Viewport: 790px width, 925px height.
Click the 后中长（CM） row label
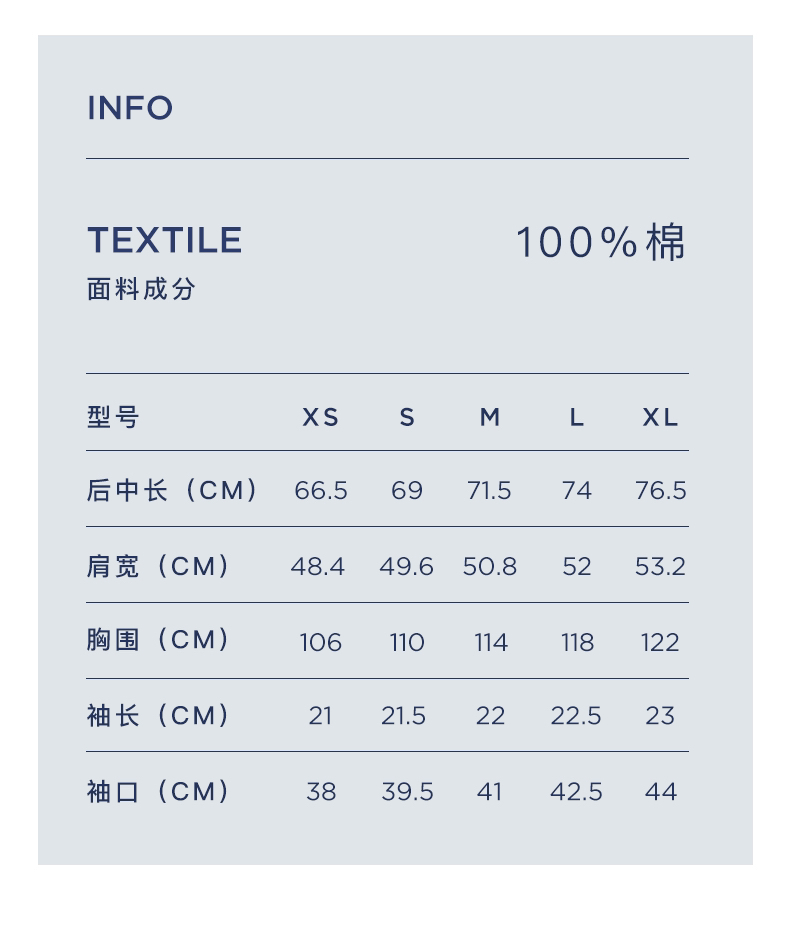[x=173, y=490]
